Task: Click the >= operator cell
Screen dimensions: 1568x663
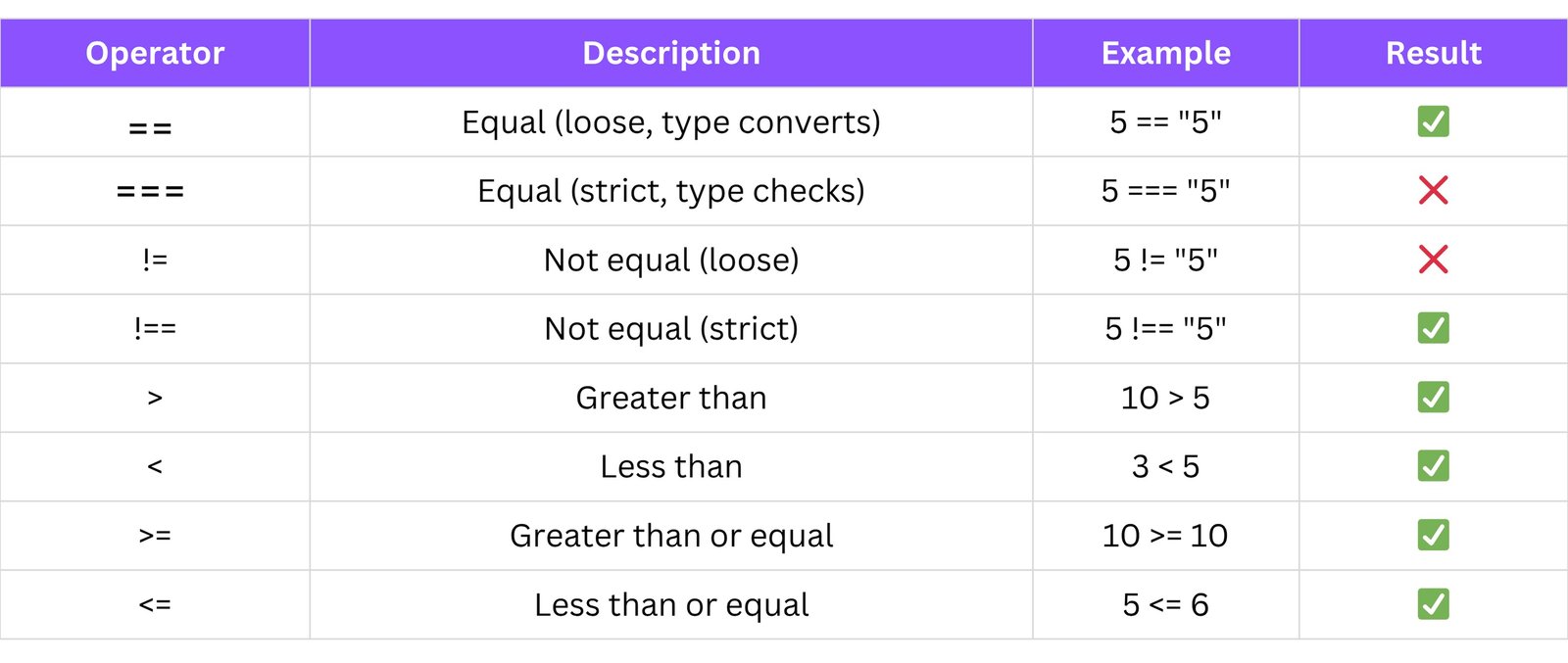Action: (155, 536)
